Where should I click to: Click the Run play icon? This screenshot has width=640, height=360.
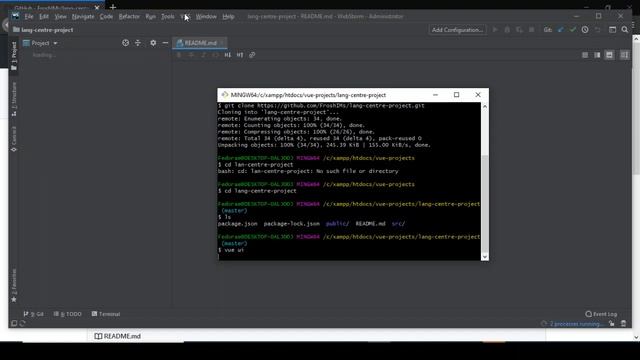coord(495,30)
